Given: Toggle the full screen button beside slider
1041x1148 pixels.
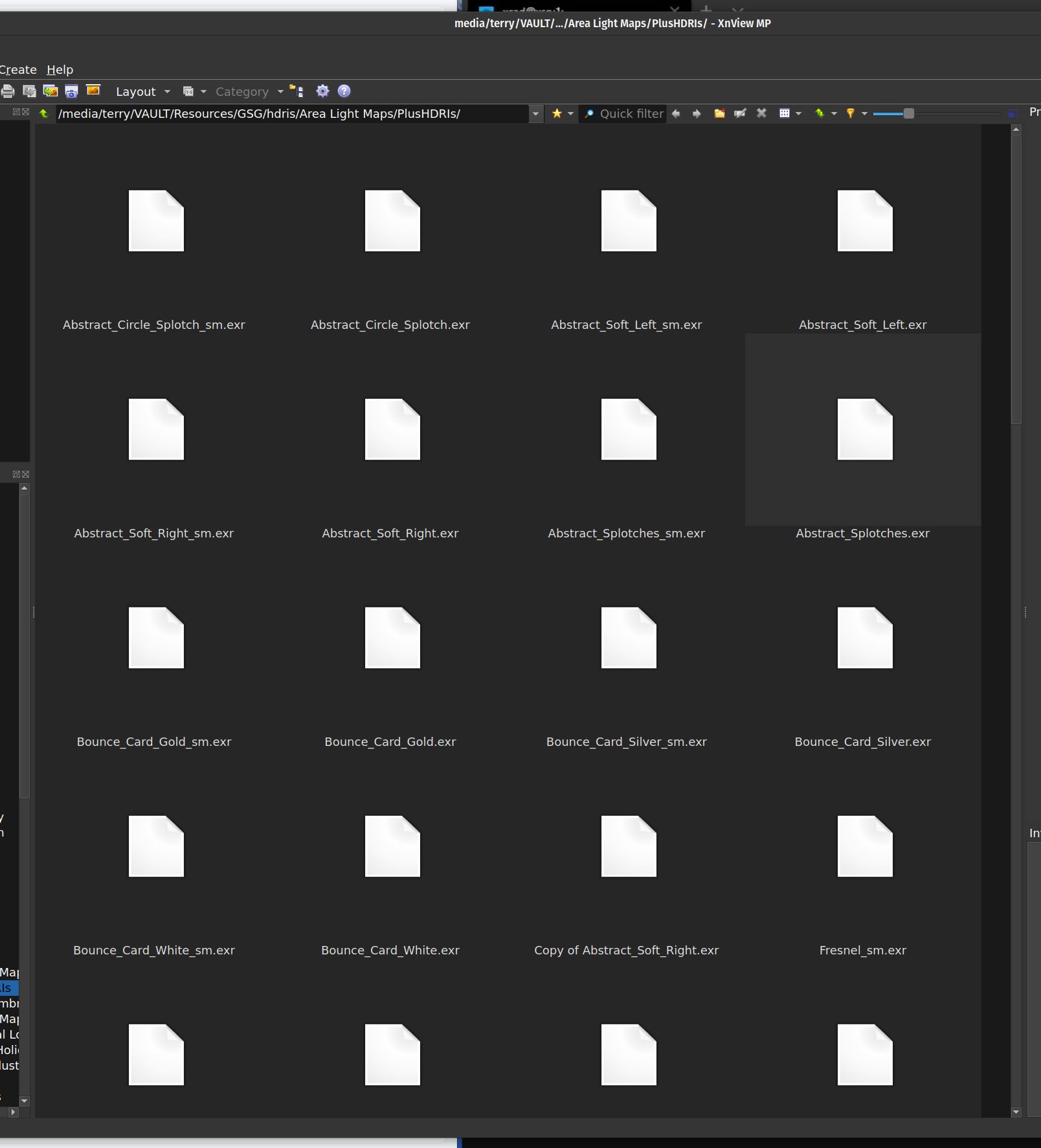Looking at the screenshot, I should point(1013,114).
